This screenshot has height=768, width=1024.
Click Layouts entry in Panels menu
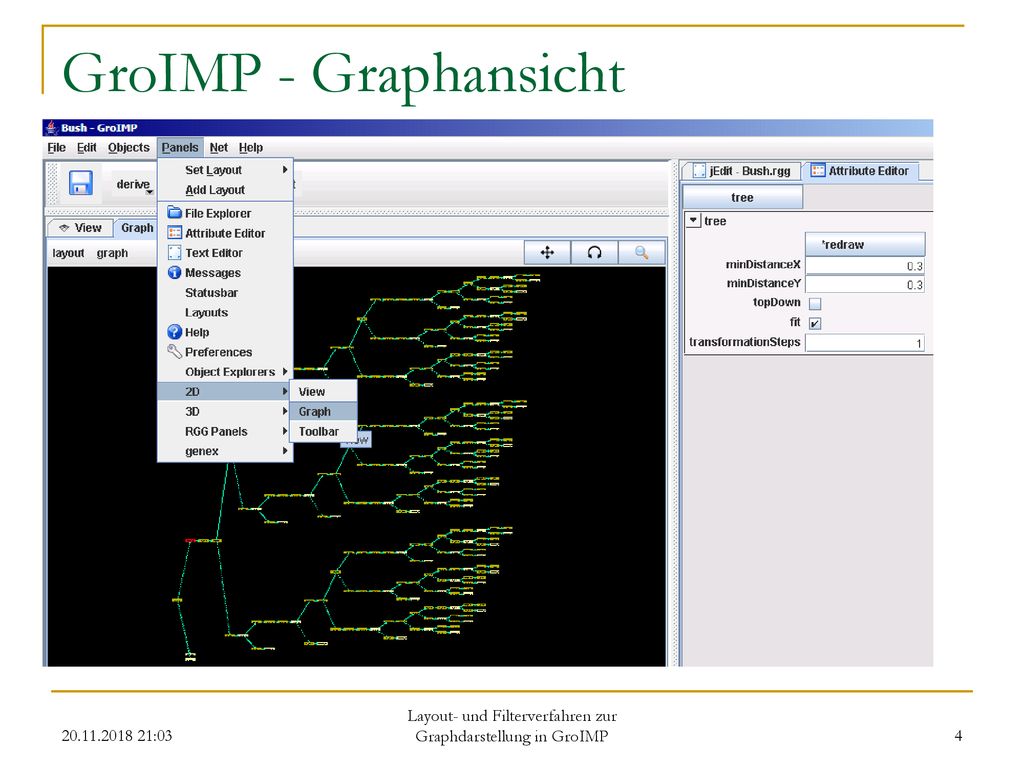[x=225, y=313]
